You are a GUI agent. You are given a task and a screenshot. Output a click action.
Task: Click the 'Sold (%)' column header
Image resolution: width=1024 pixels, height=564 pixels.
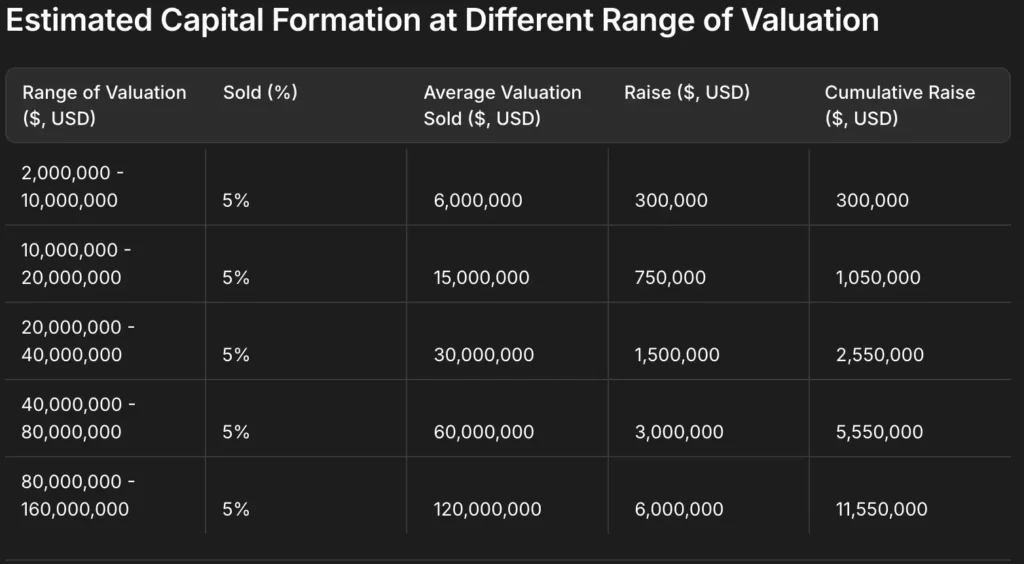(260, 93)
